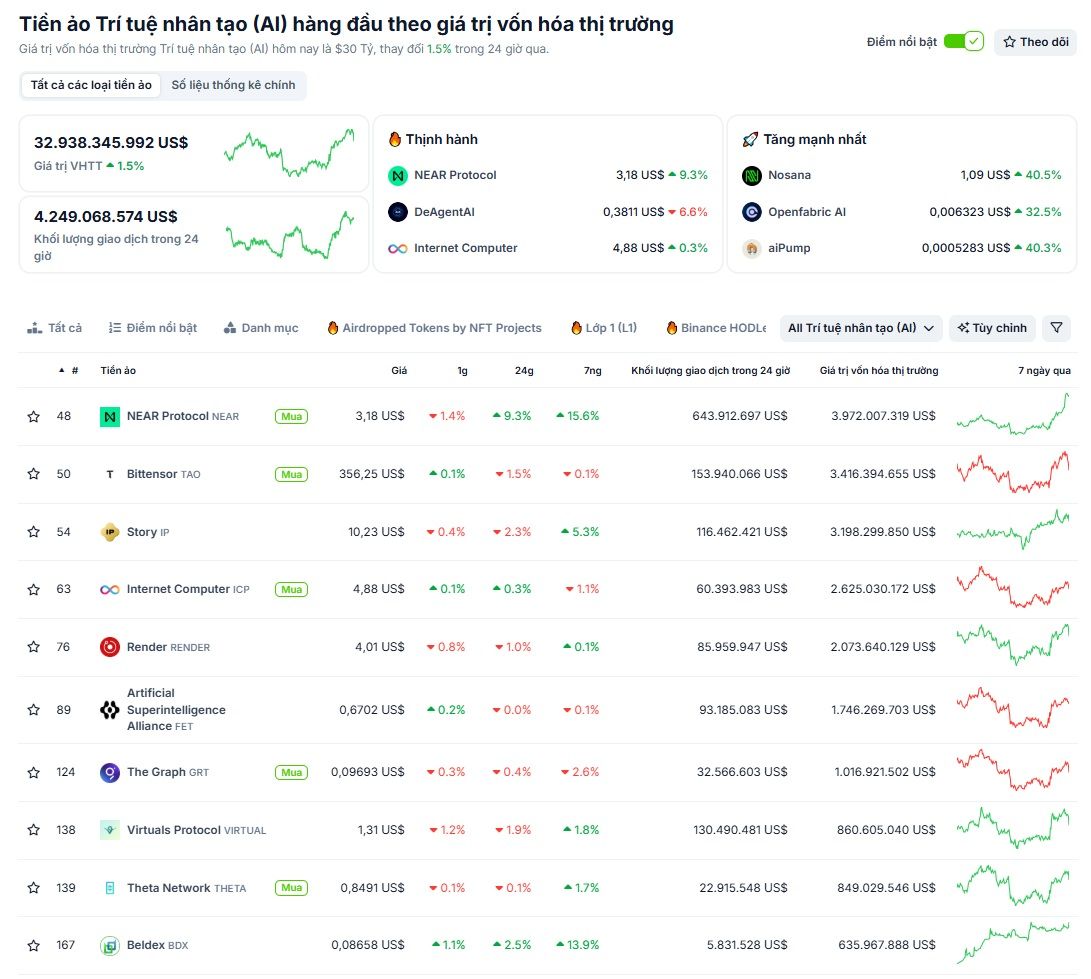The height and width of the screenshot is (979, 1091).
Task: Select the Nosana logo in Tăng mạnh nhất
Action: pyautogui.click(x=750, y=174)
